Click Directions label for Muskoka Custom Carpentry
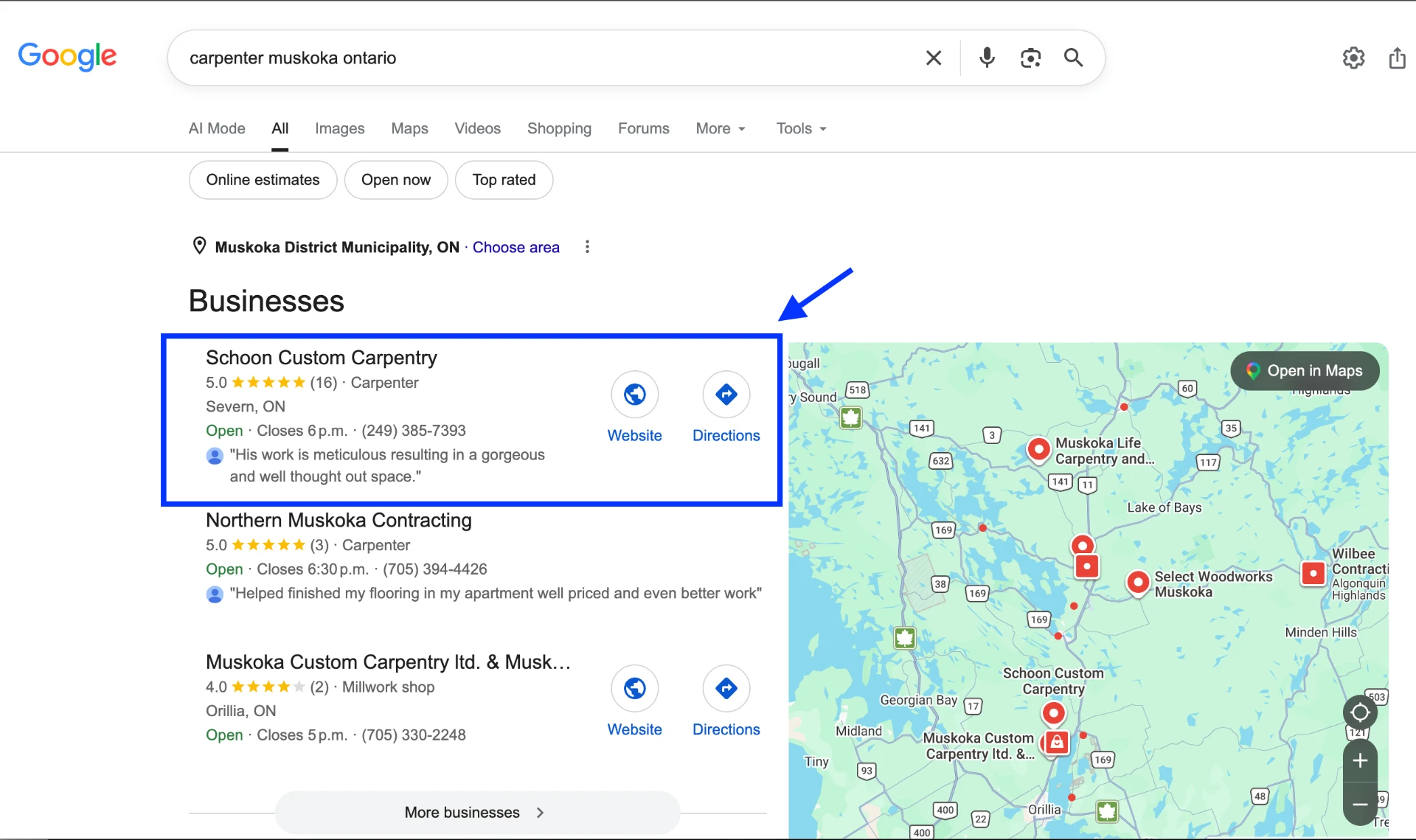 [726, 729]
